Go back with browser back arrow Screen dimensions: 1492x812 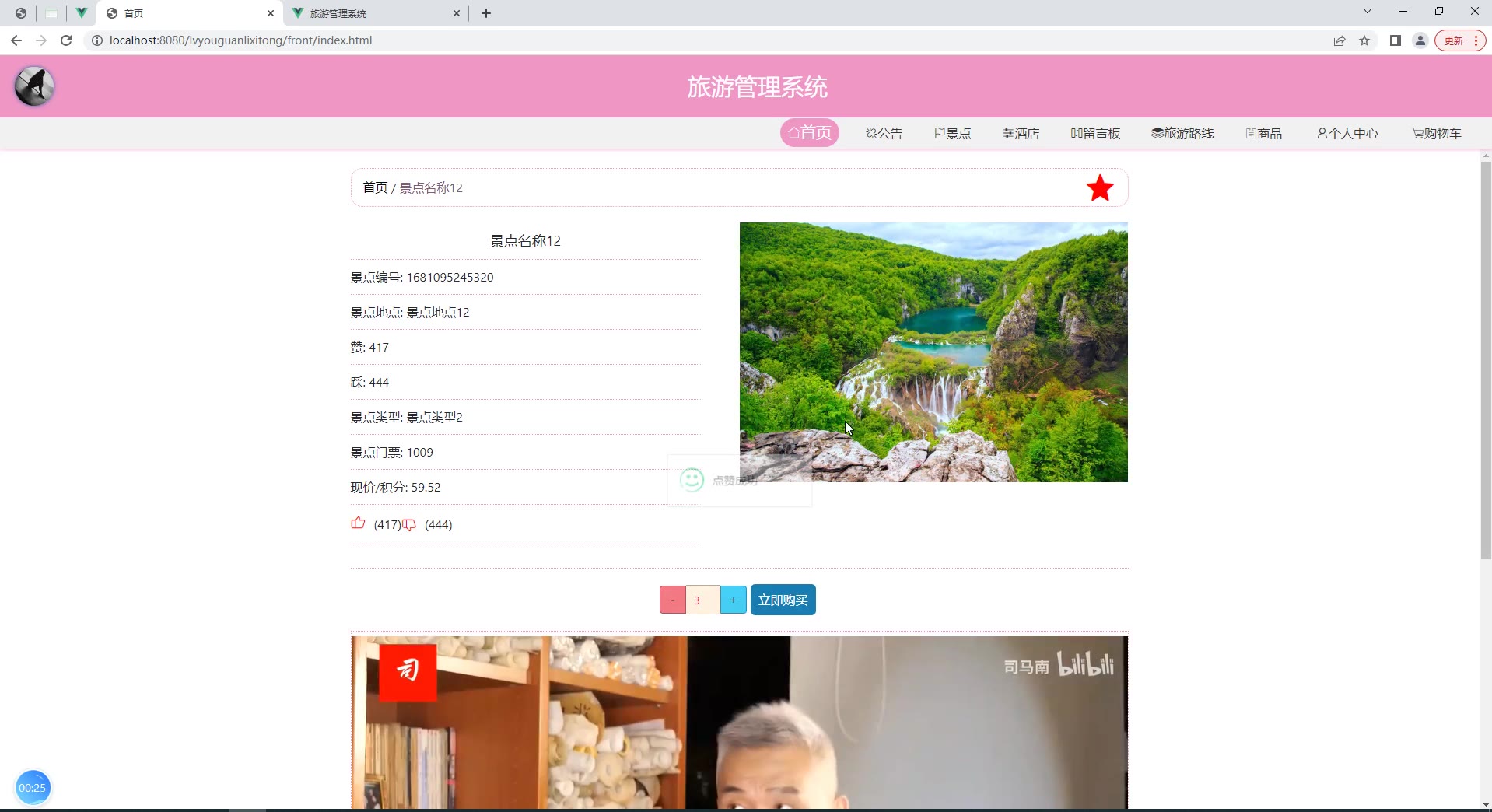point(16,40)
